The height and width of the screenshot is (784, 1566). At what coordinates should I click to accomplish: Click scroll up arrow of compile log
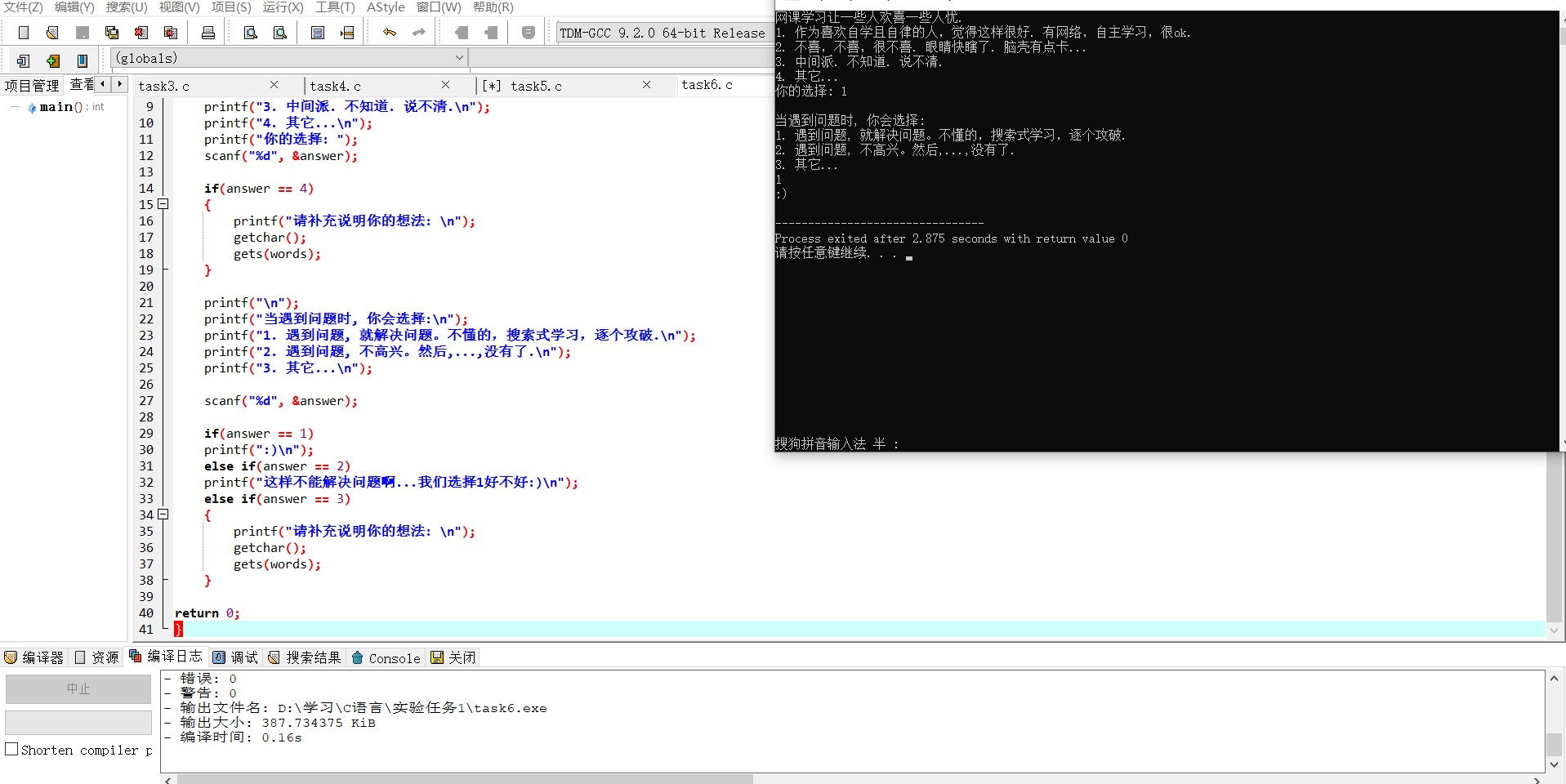click(x=1554, y=679)
